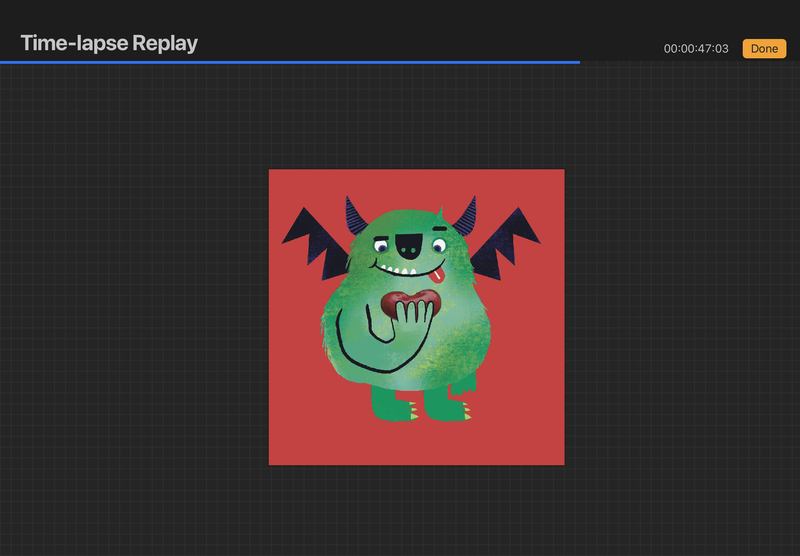The image size is (800, 556).
Task: Click the red canvas background below the monster
Action: tap(416, 443)
